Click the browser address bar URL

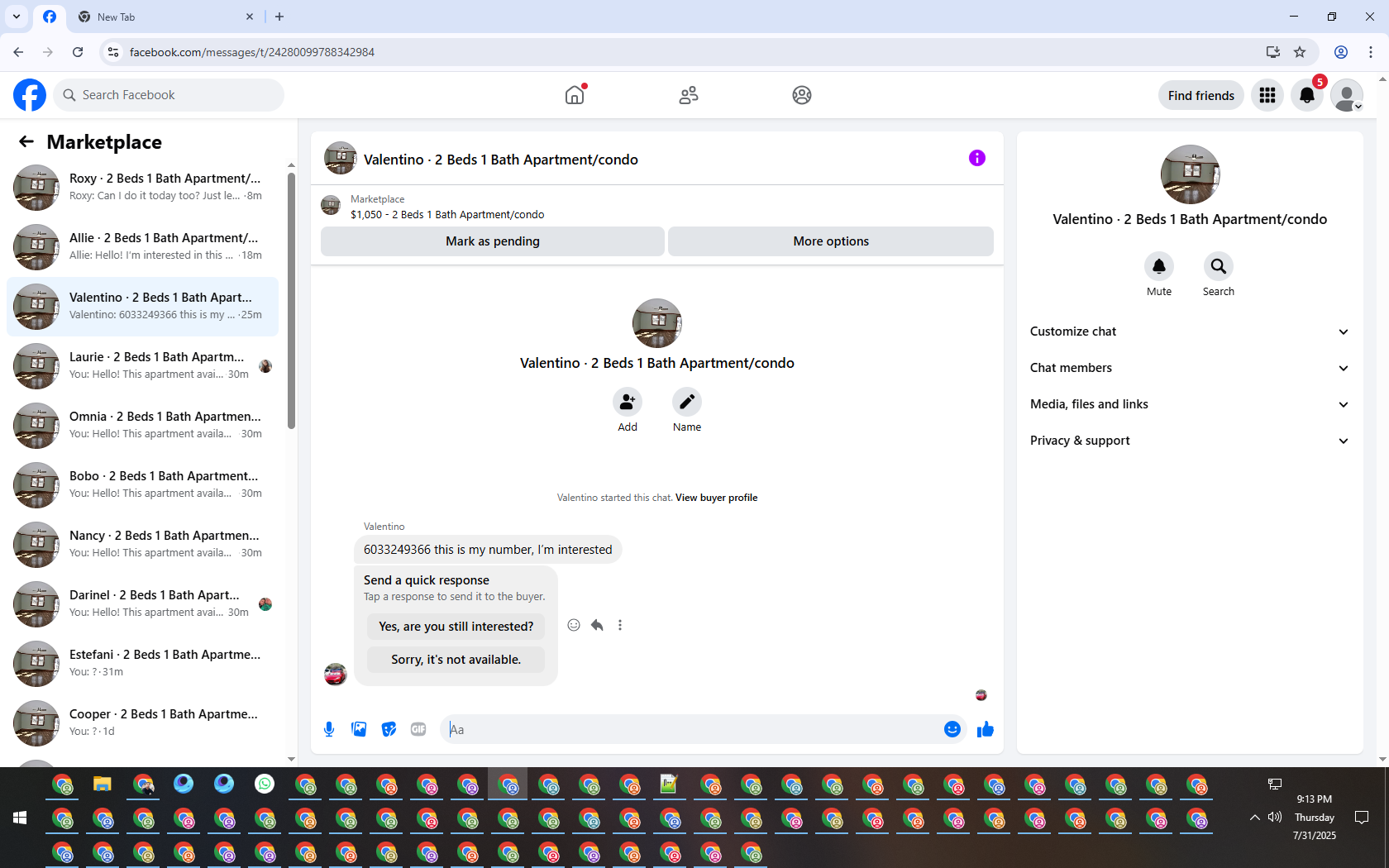tap(252, 52)
